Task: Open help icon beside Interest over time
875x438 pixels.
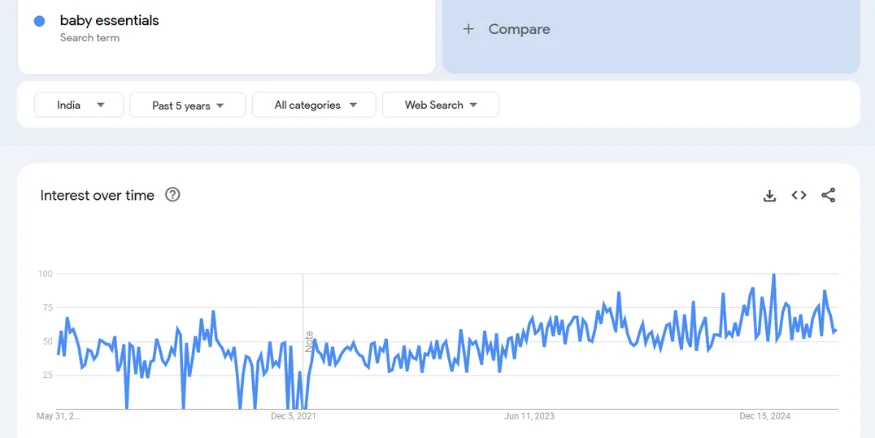Action: coord(172,195)
